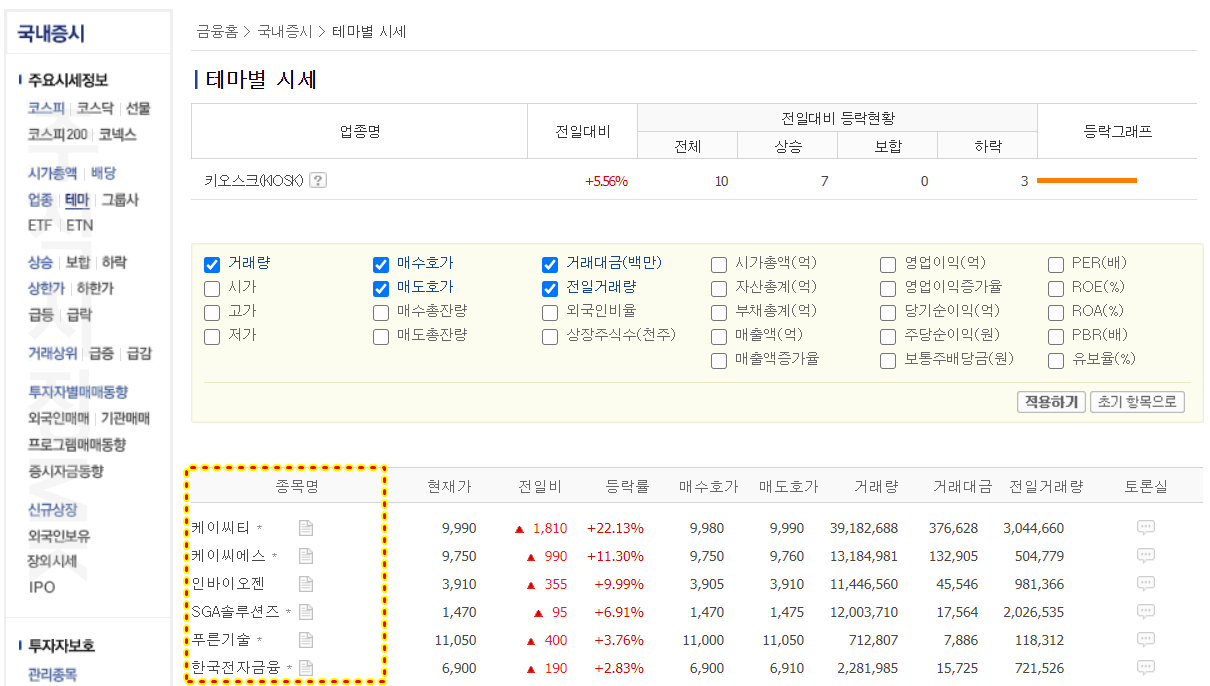This screenshot has height=686, width=1210.
Task: Click the 초기 항목으로 reset button
Action: (x=1137, y=402)
